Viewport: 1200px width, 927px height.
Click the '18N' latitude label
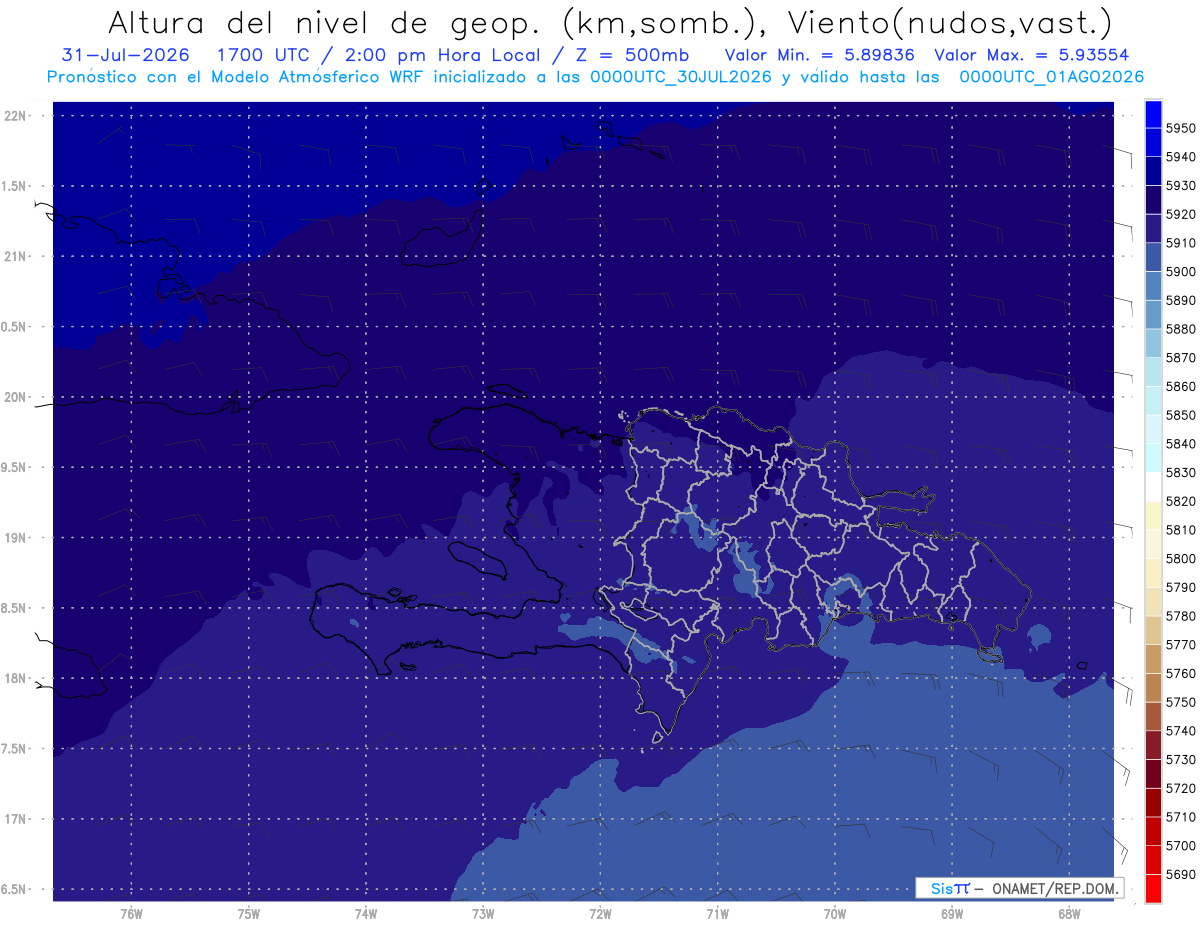[17, 678]
